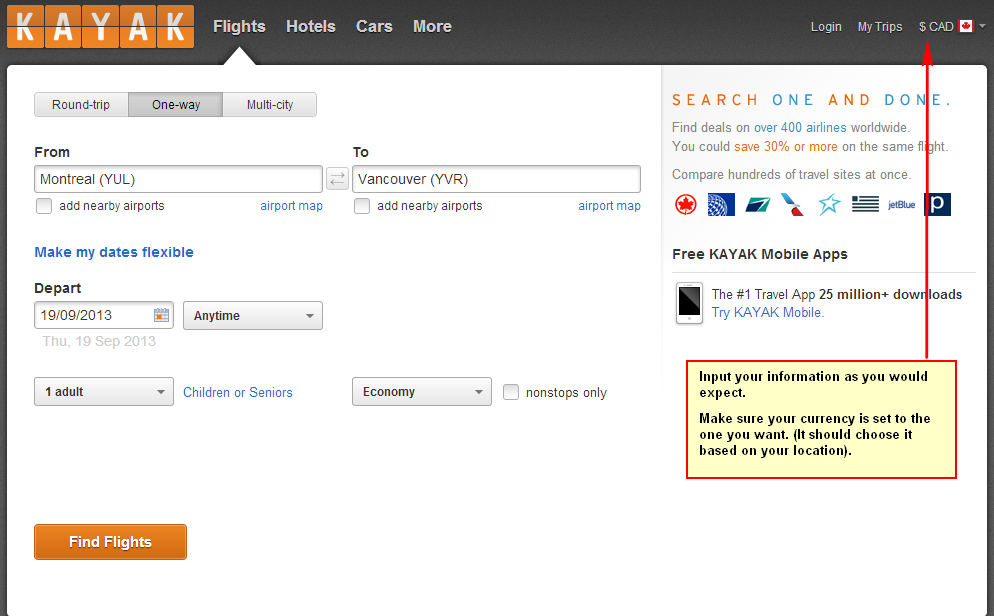The image size is (994, 616).
Task: Swap origin and destination airports
Action: pos(337,179)
